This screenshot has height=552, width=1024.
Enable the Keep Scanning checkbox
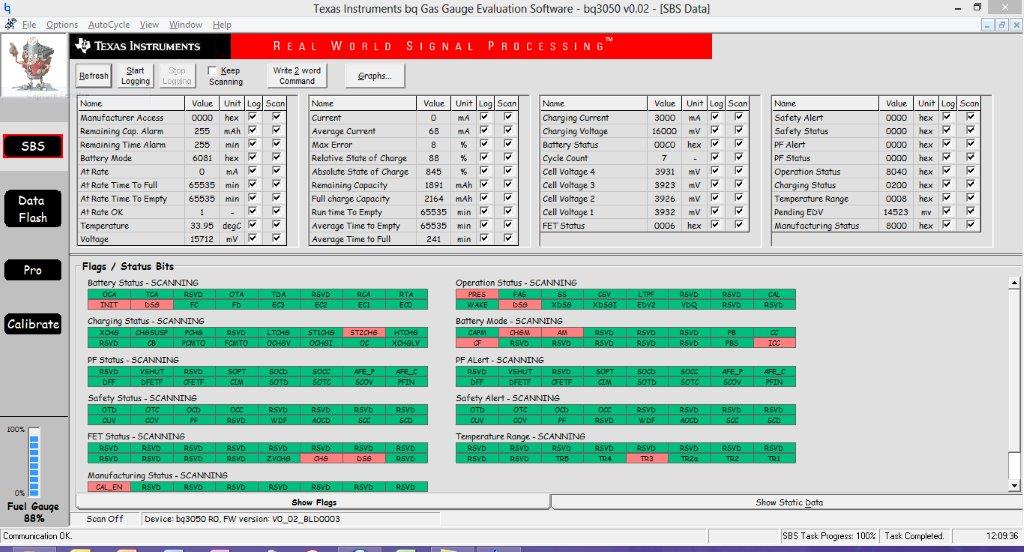click(212, 71)
